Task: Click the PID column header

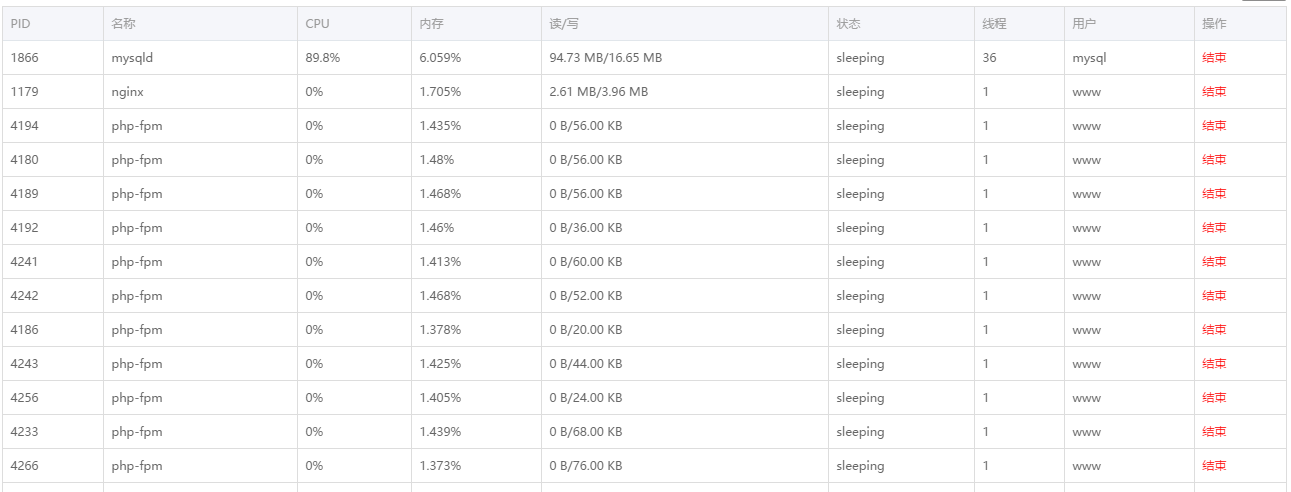Action: point(21,24)
